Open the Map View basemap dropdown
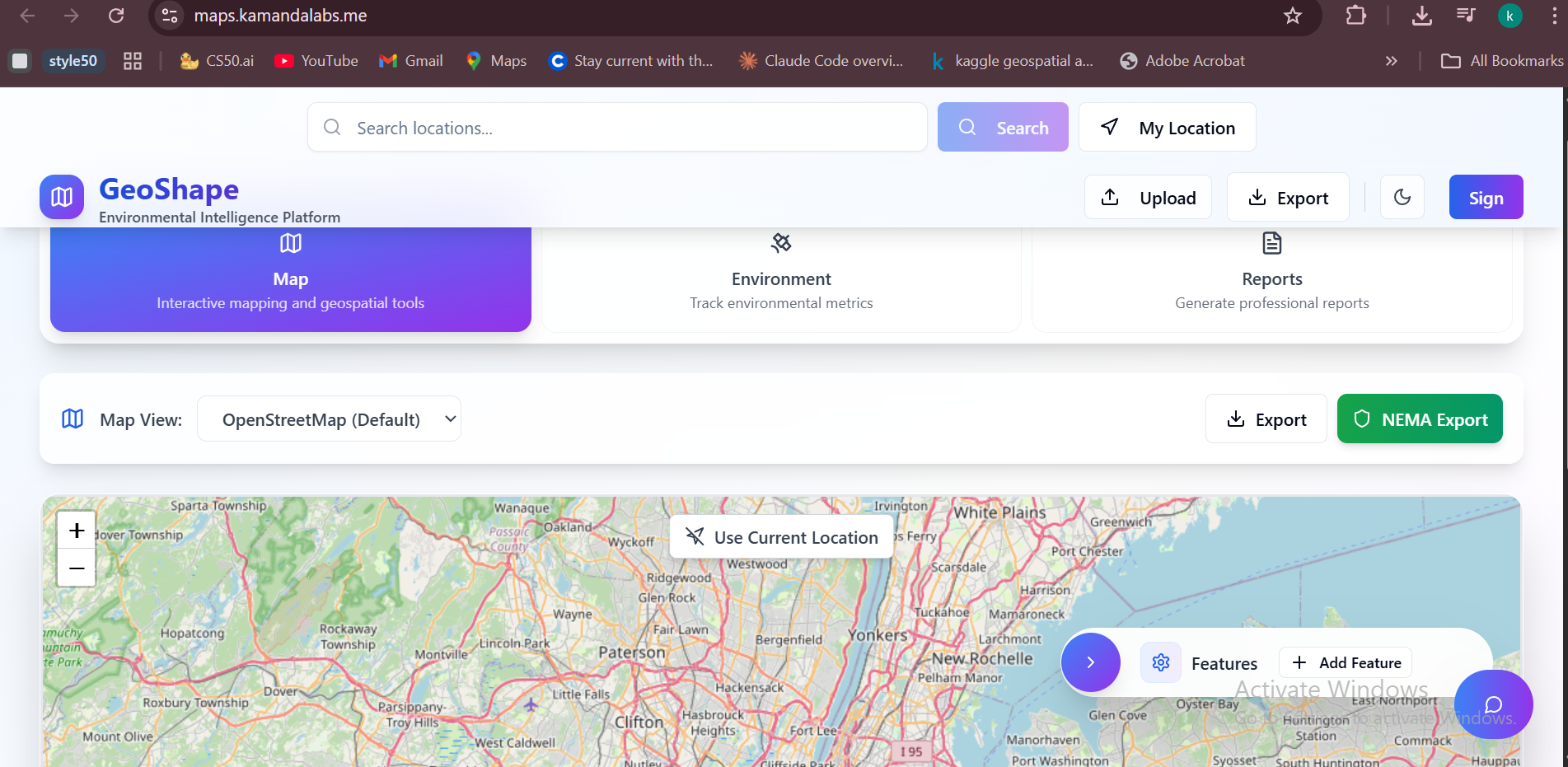Viewport: 1568px width, 767px height. (x=329, y=419)
